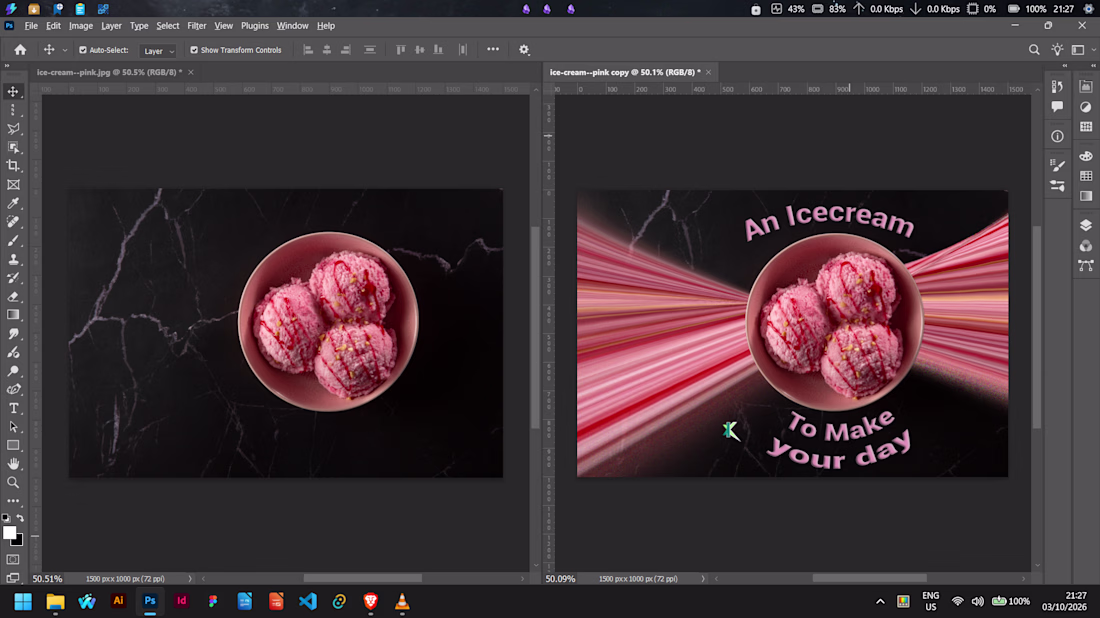Select the Eraser tool
The image size is (1100, 618).
pyautogui.click(x=13, y=297)
